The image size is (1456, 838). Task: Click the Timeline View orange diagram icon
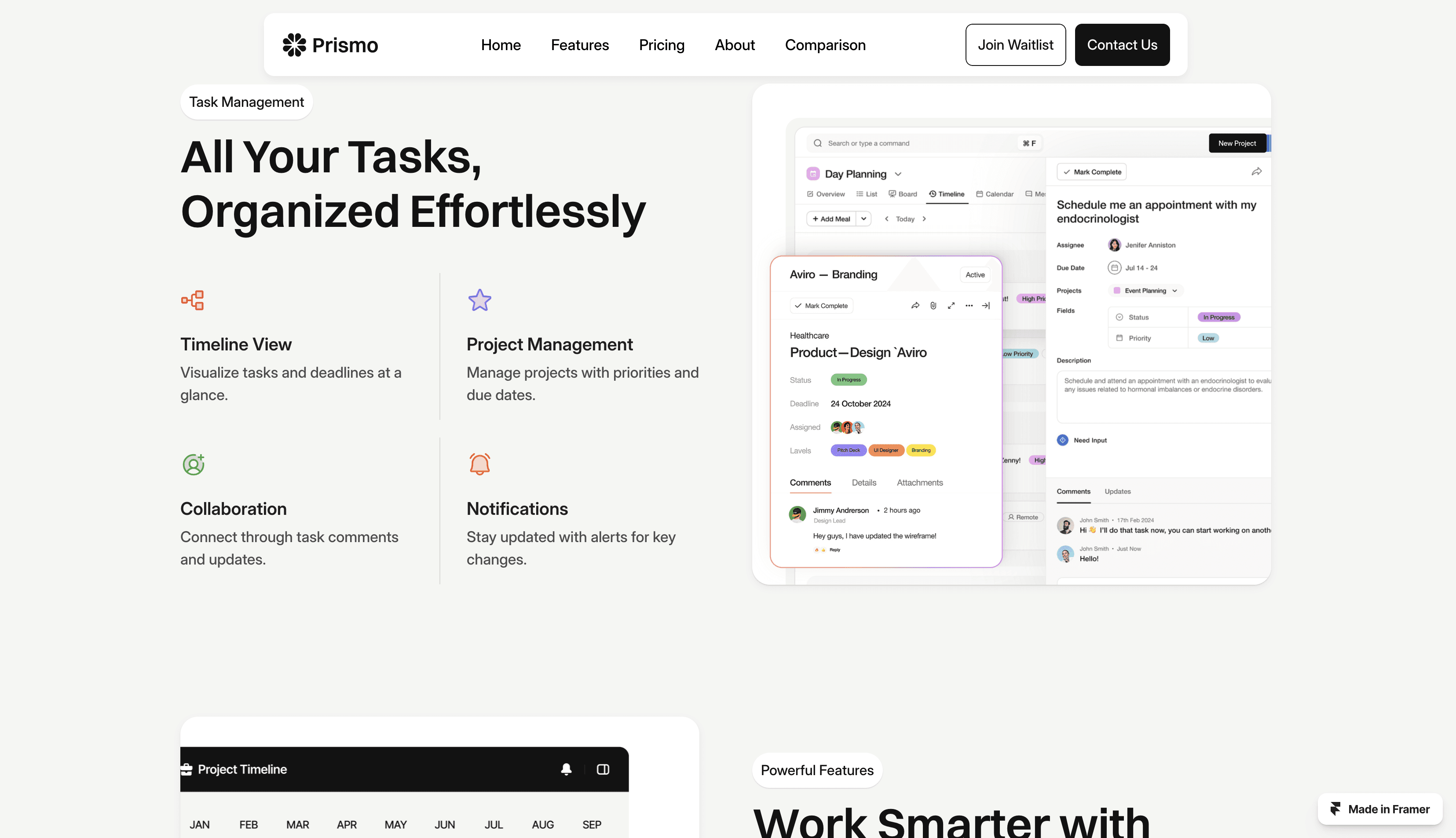pyautogui.click(x=193, y=300)
